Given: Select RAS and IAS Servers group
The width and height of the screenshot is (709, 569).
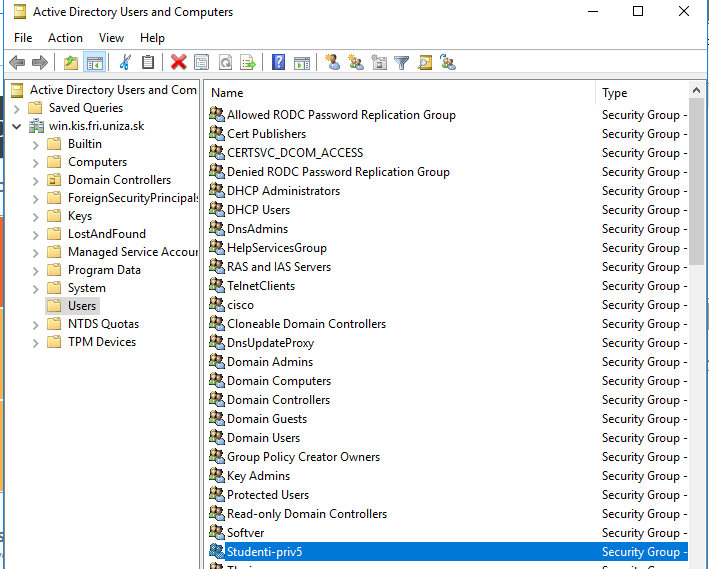Looking at the screenshot, I should [x=279, y=267].
